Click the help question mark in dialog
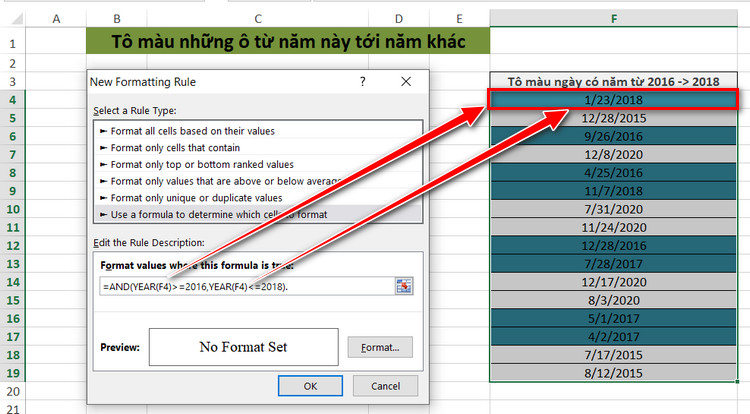 [363, 82]
